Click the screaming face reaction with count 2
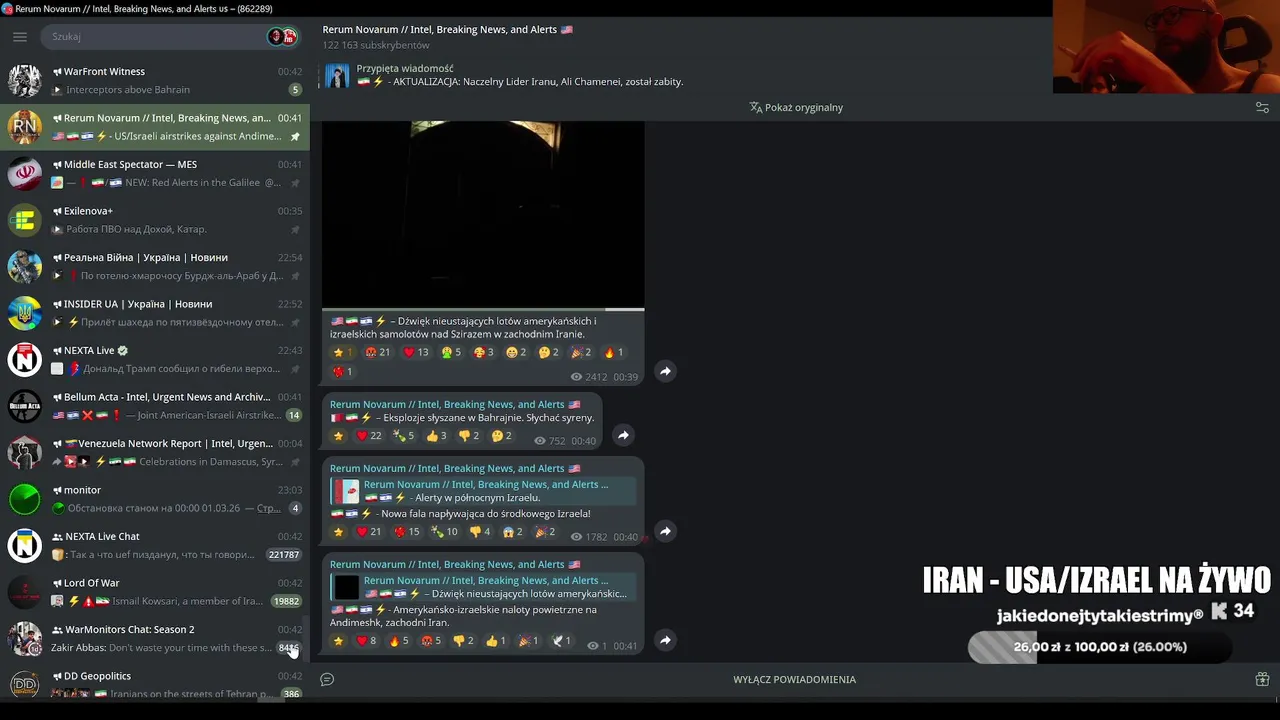This screenshot has width=1280, height=720. click(513, 532)
